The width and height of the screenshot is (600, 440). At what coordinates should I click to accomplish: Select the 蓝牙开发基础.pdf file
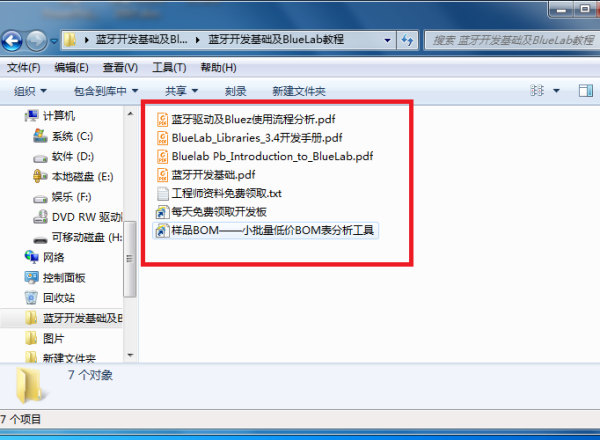coord(206,175)
